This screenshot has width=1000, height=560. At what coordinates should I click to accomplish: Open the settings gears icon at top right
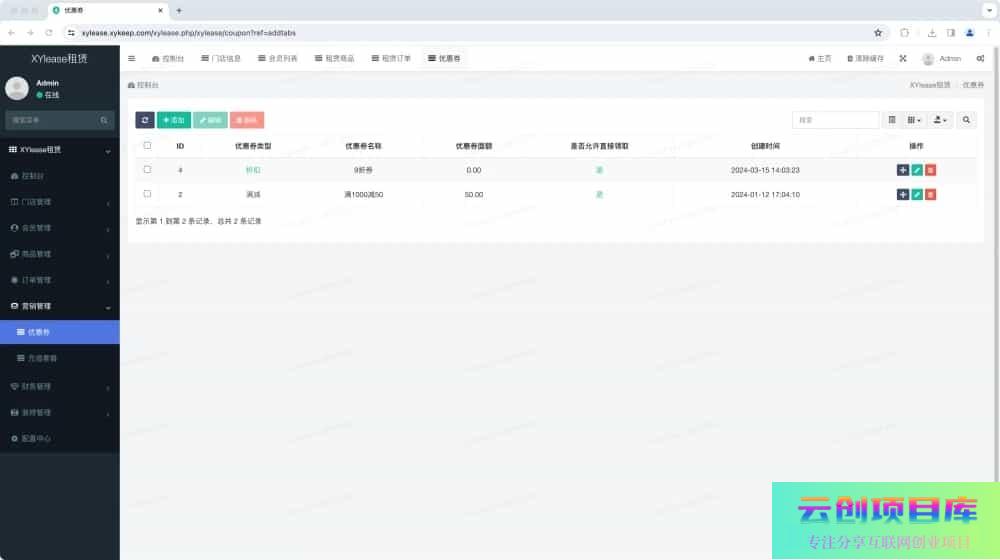click(980, 59)
